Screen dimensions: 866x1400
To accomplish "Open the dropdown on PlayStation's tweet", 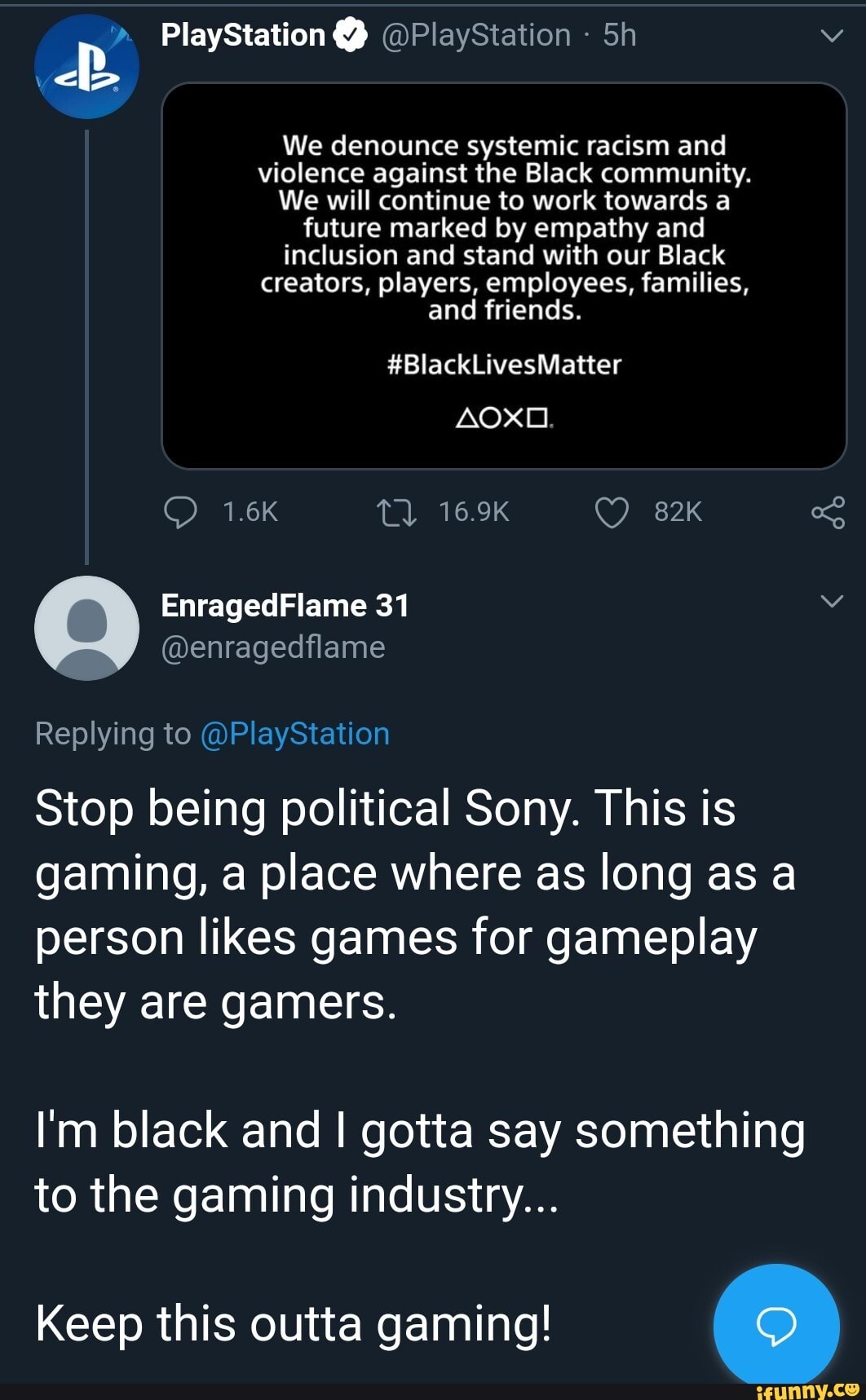I will click(x=831, y=34).
